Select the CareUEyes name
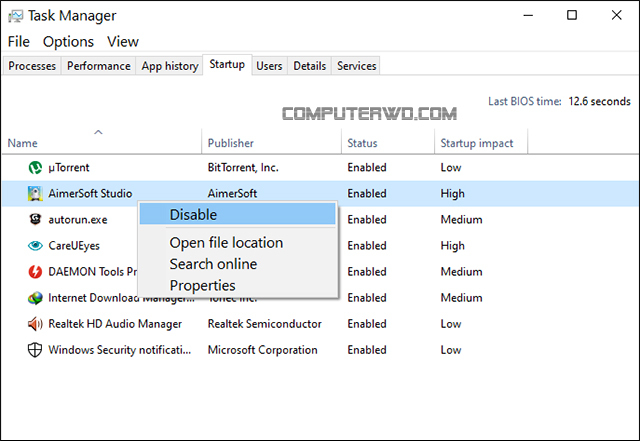The image size is (640, 441). (x=74, y=246)
